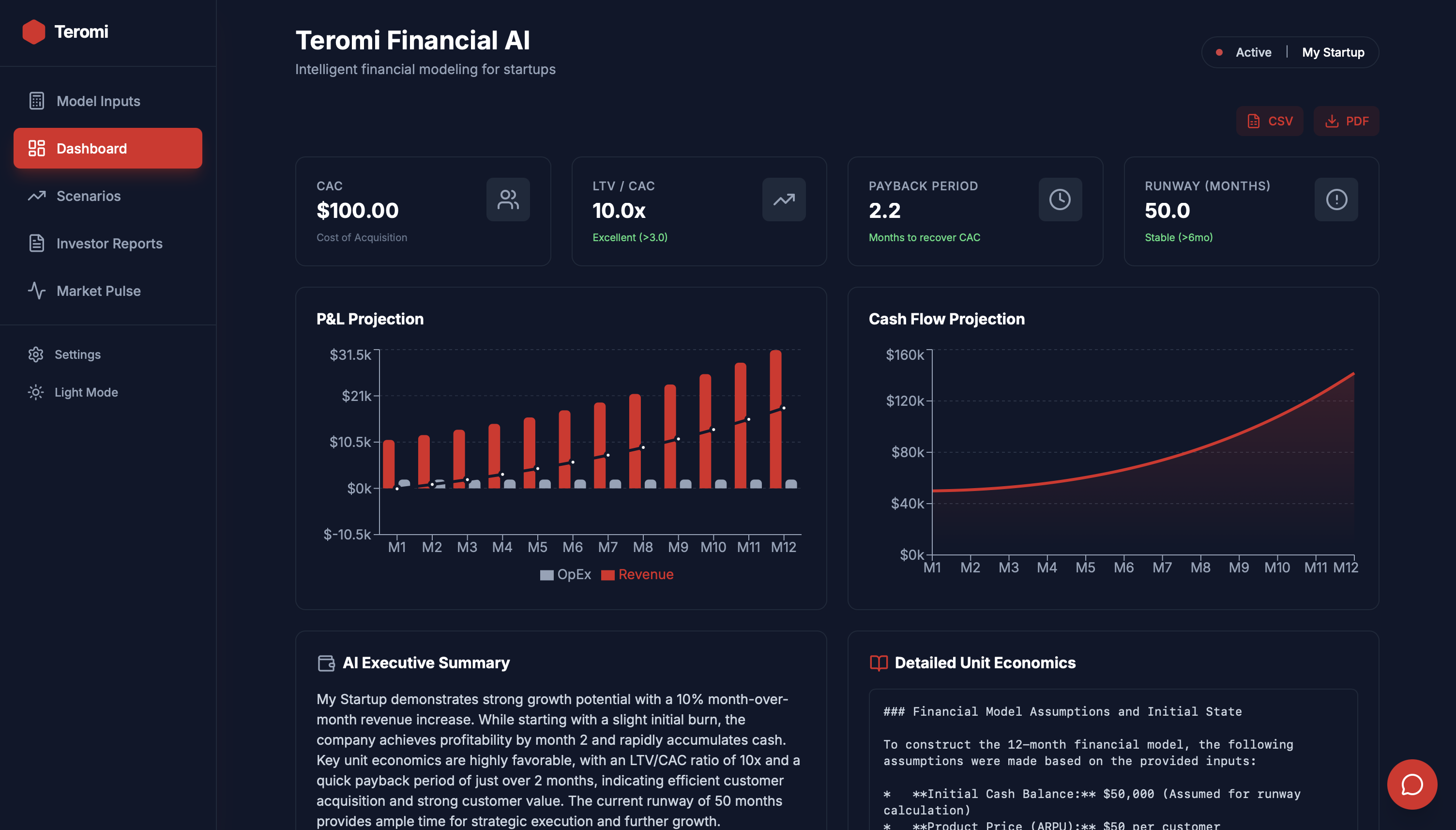
Task: Download the data as CSV
Action: pos(1270,121)
